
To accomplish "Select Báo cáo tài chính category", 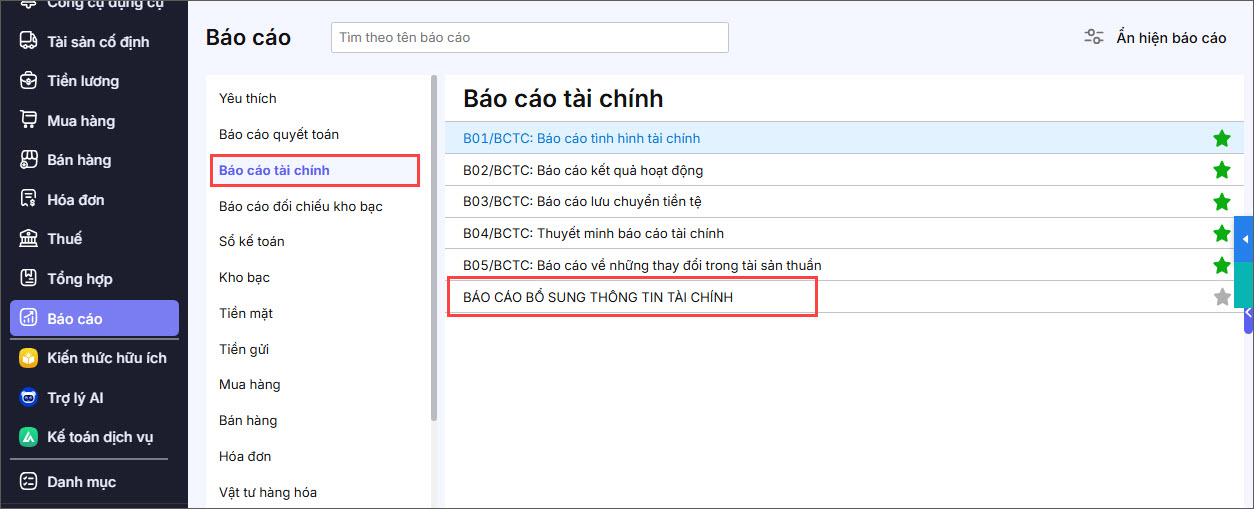I will click(x=274, y=170).
